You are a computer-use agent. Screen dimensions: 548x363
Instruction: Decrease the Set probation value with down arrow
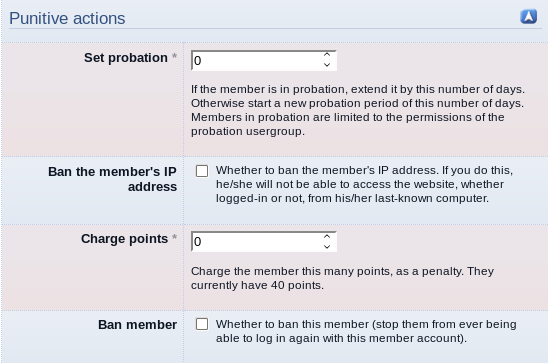327,65
